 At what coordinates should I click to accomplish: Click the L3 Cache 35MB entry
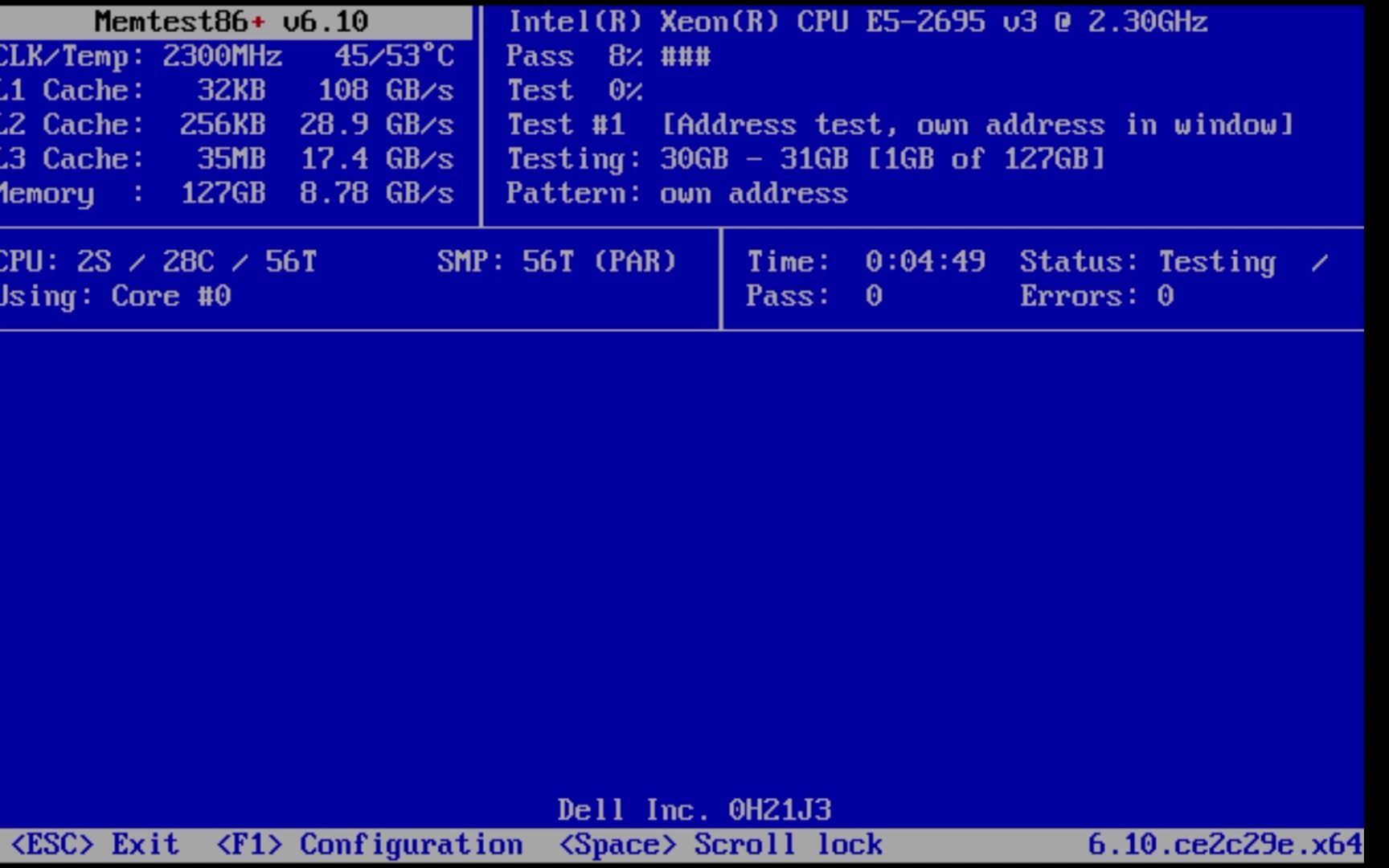point(132,159)
